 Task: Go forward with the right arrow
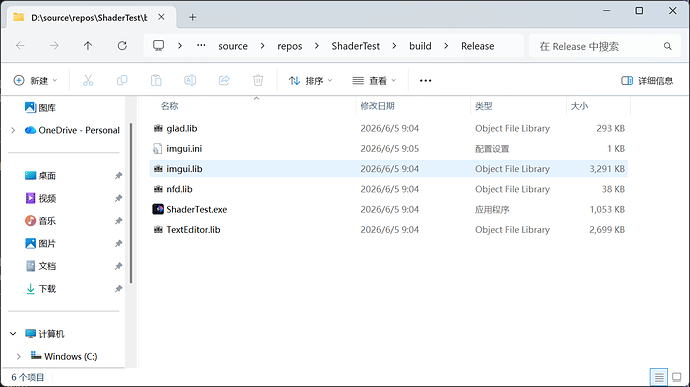coord(54,46)
